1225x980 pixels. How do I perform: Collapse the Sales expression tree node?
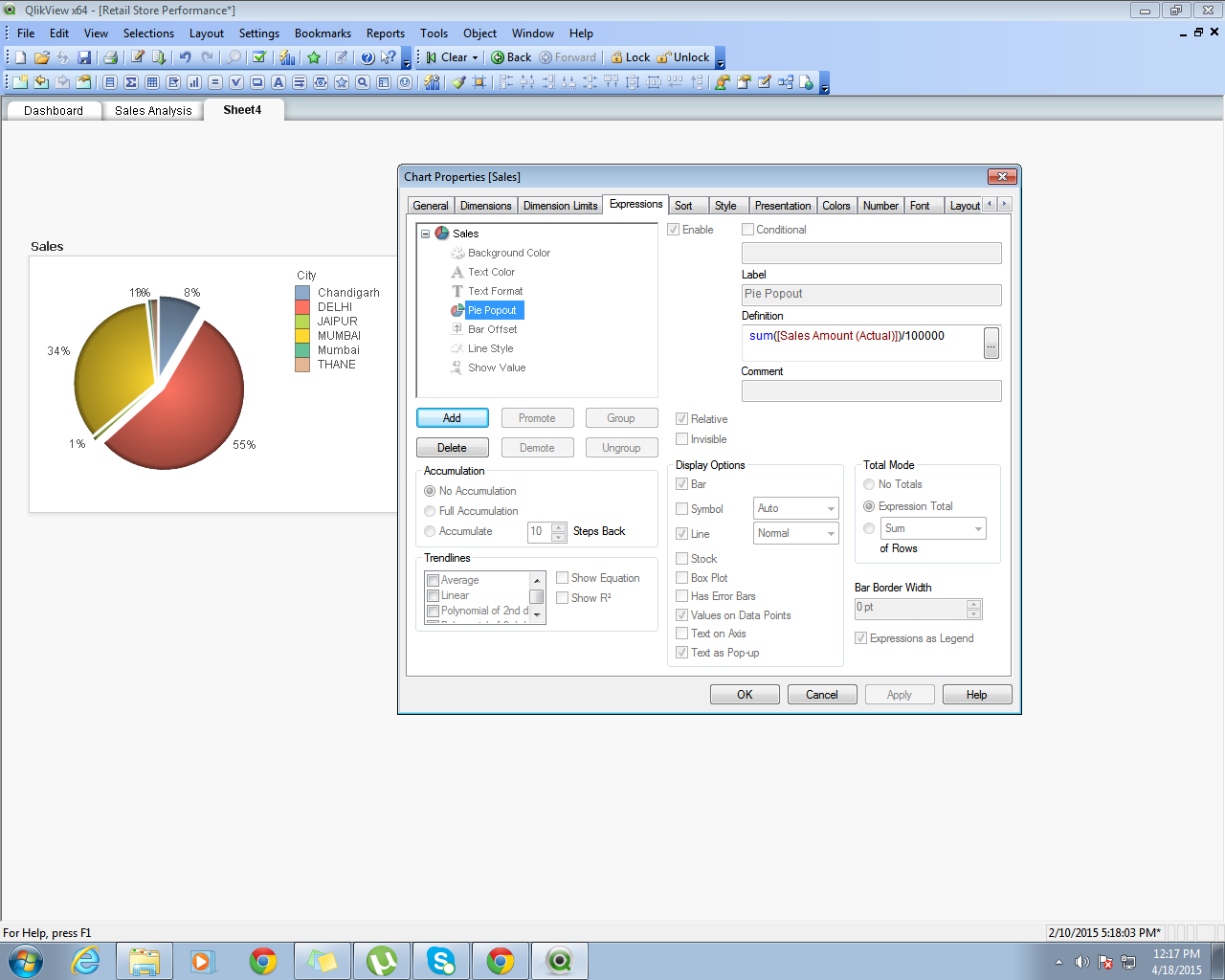pyautogui.click(x=426, y=234)
